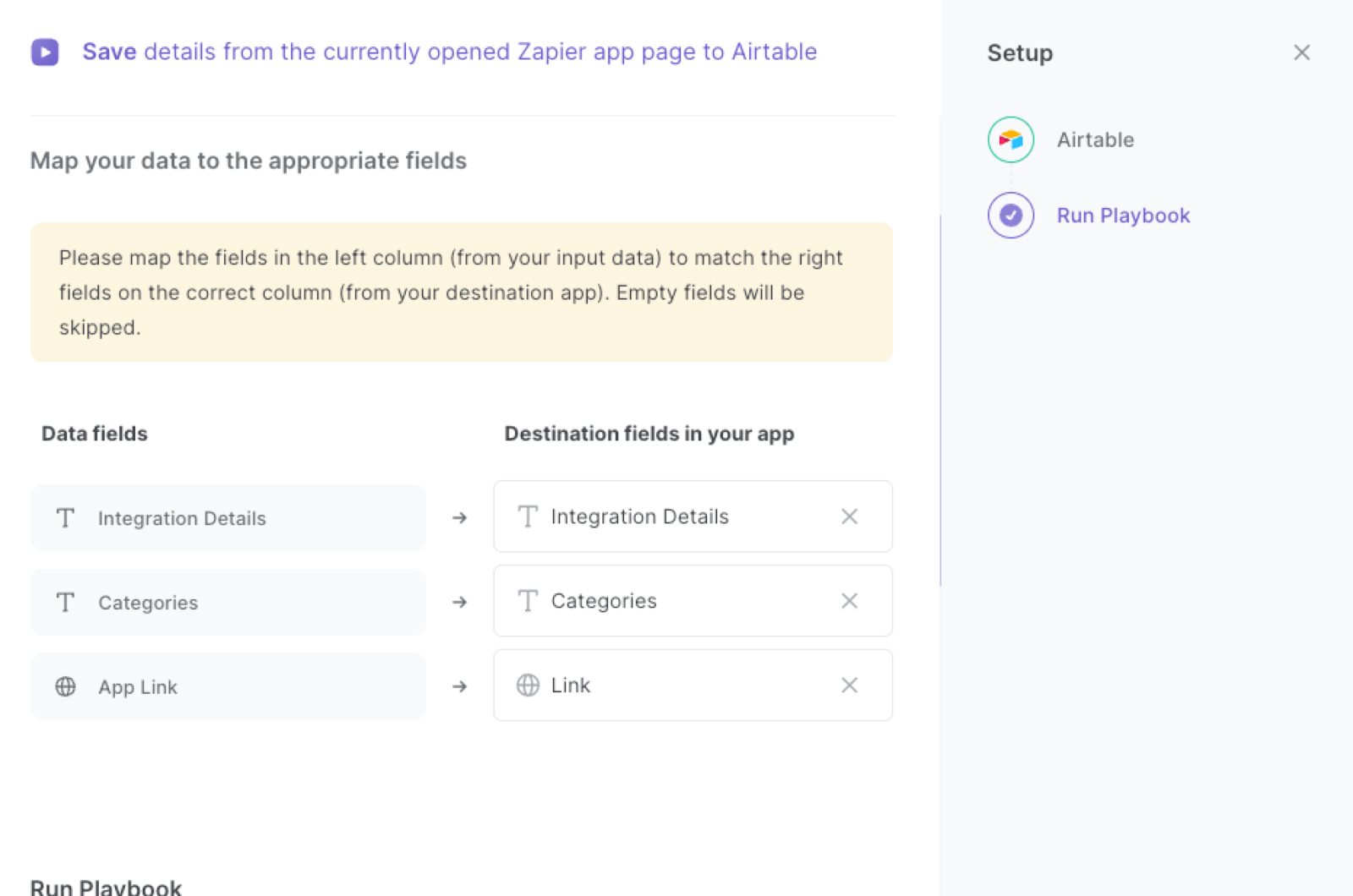Viewport: 1353px width, 896px height.
Task: Open the Categories destination field dropdown
Action: click(x=693, y=601)
